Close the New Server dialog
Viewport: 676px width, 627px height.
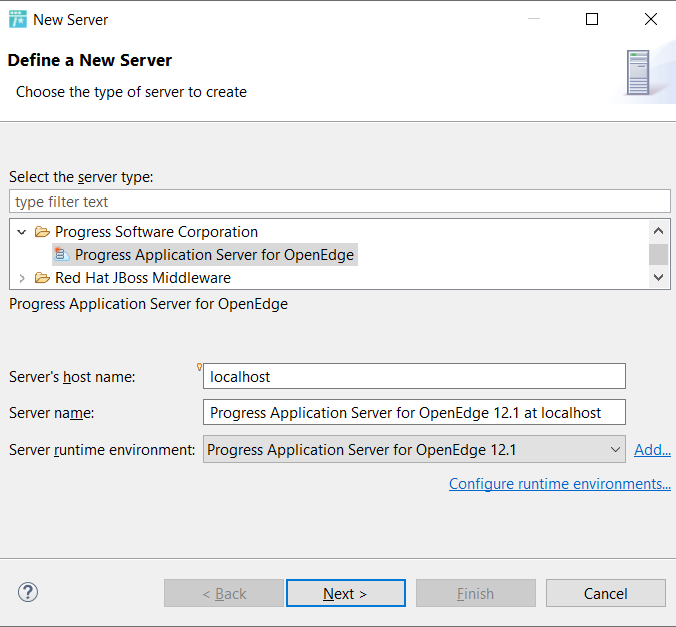(x=651, y=19)
